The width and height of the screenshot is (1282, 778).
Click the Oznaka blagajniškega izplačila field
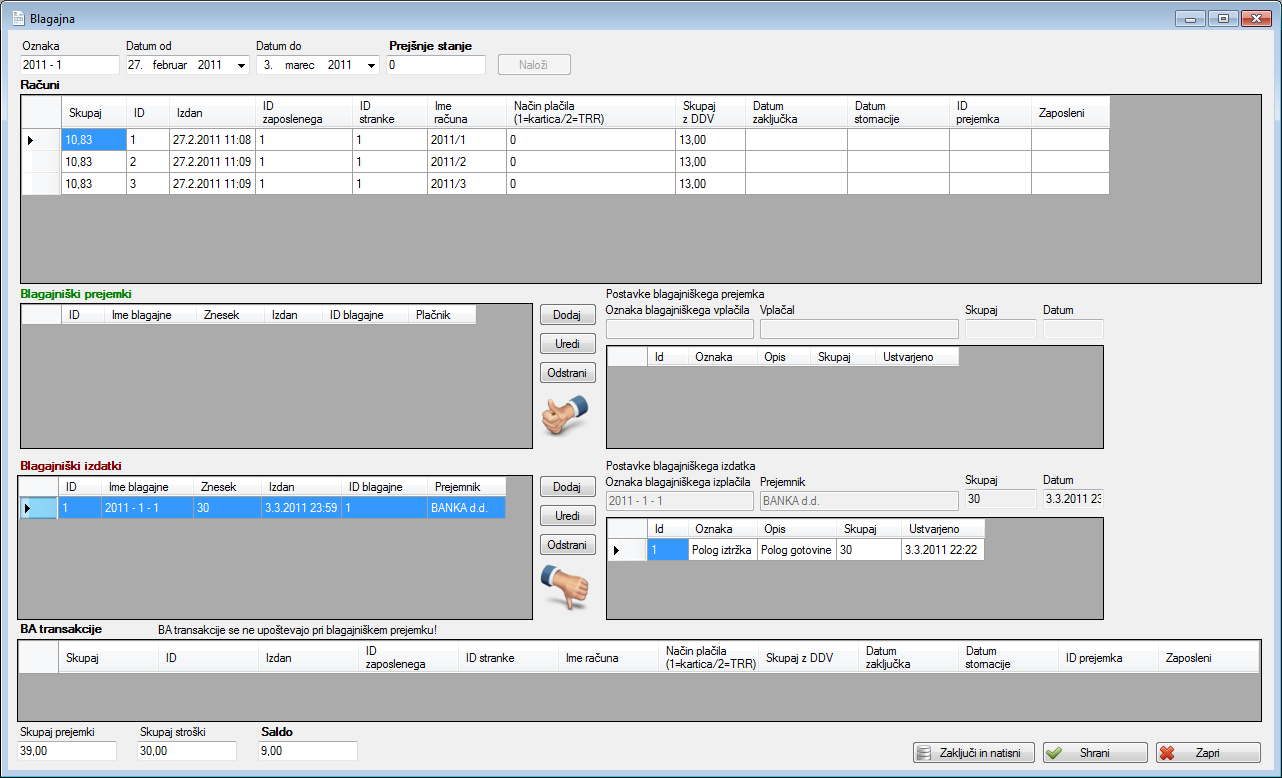[680, 501]
